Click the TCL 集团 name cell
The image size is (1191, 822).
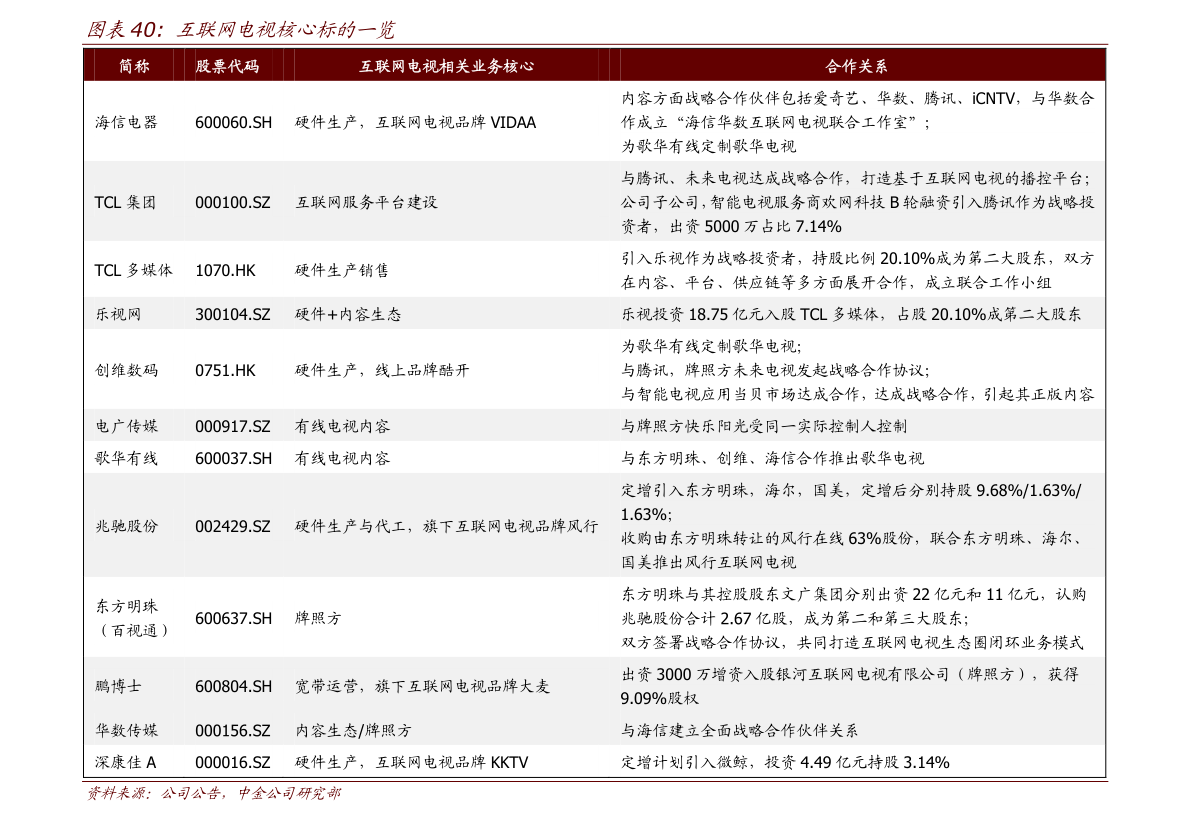[x=125, y=202]
